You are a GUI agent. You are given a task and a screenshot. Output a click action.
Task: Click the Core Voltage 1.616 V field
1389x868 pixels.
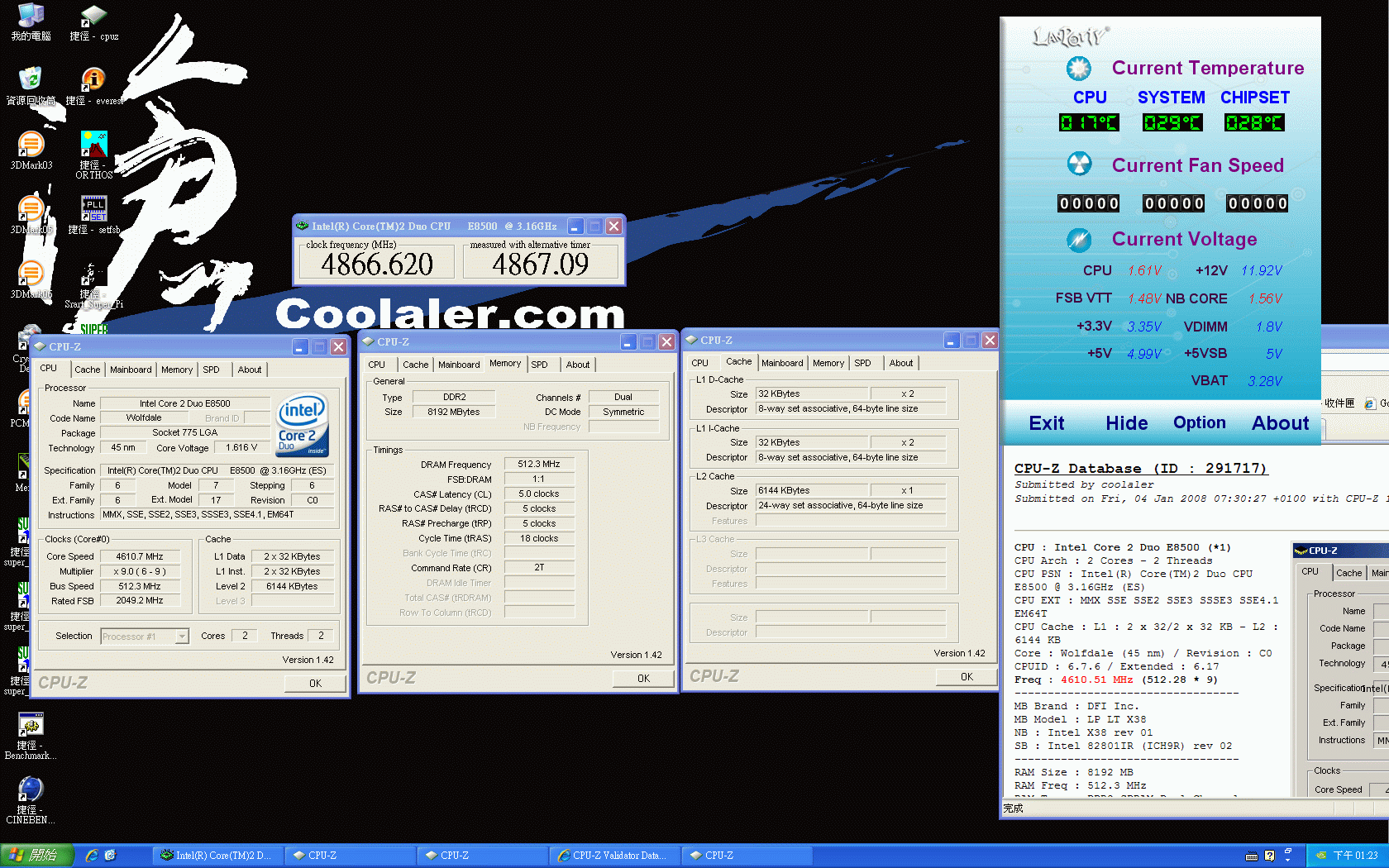coord(241,447)
